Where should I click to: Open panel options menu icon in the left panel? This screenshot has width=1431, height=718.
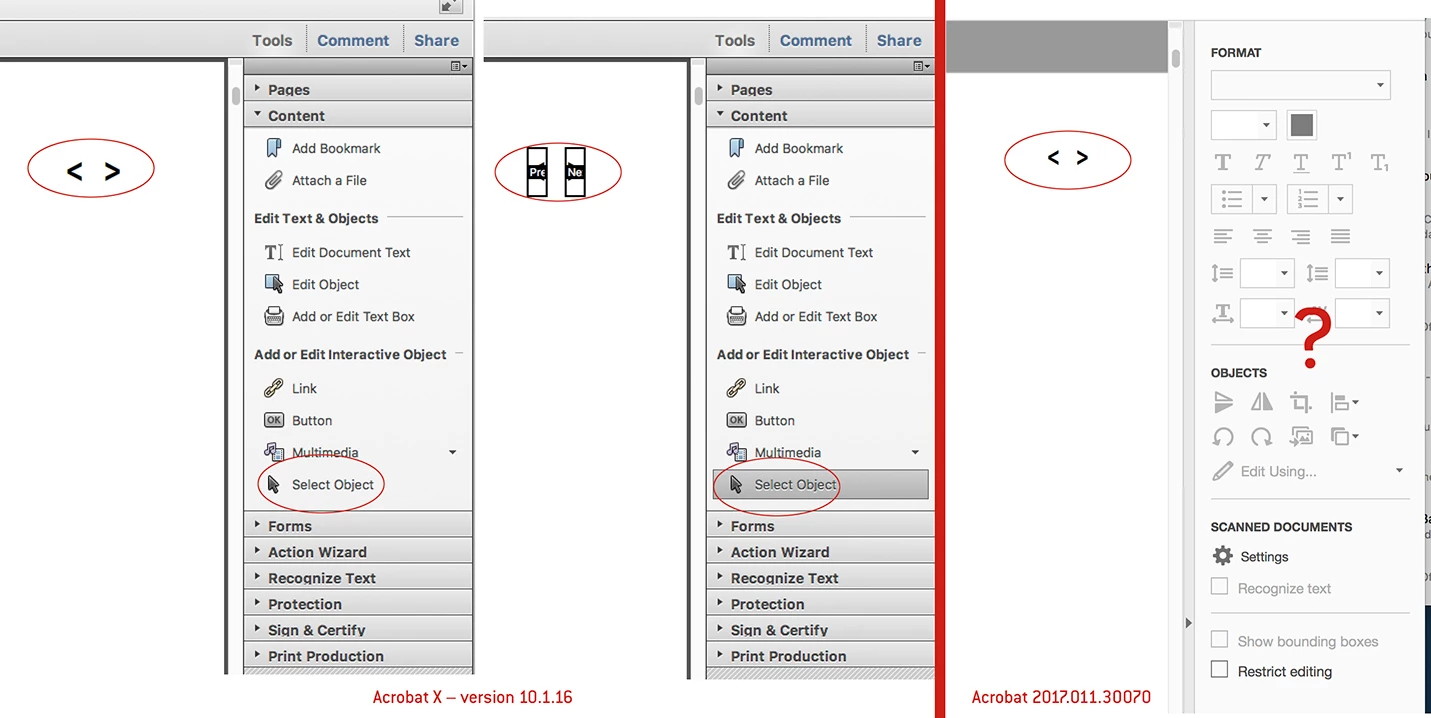458,66
